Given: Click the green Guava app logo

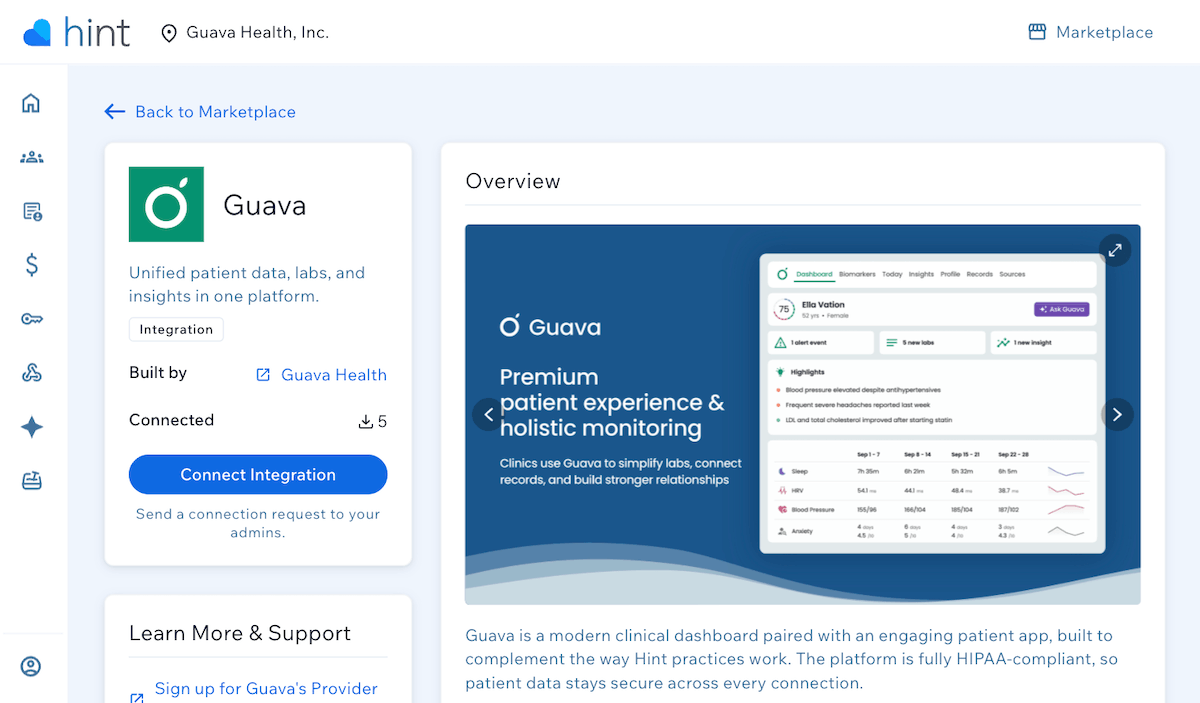Looking at the screenshot, I should tap(166, 204).
